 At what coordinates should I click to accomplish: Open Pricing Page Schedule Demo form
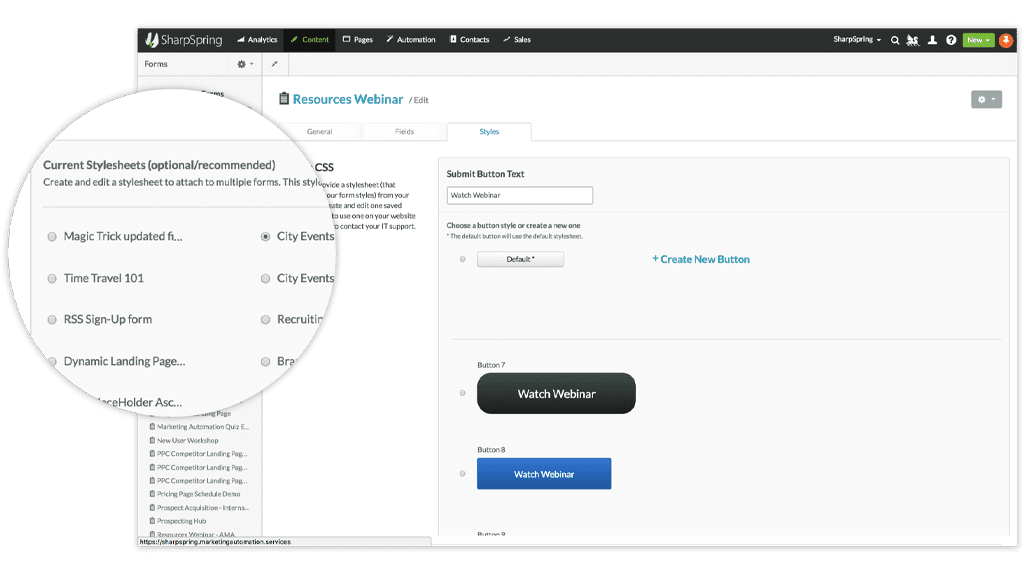tap(195, 494)
